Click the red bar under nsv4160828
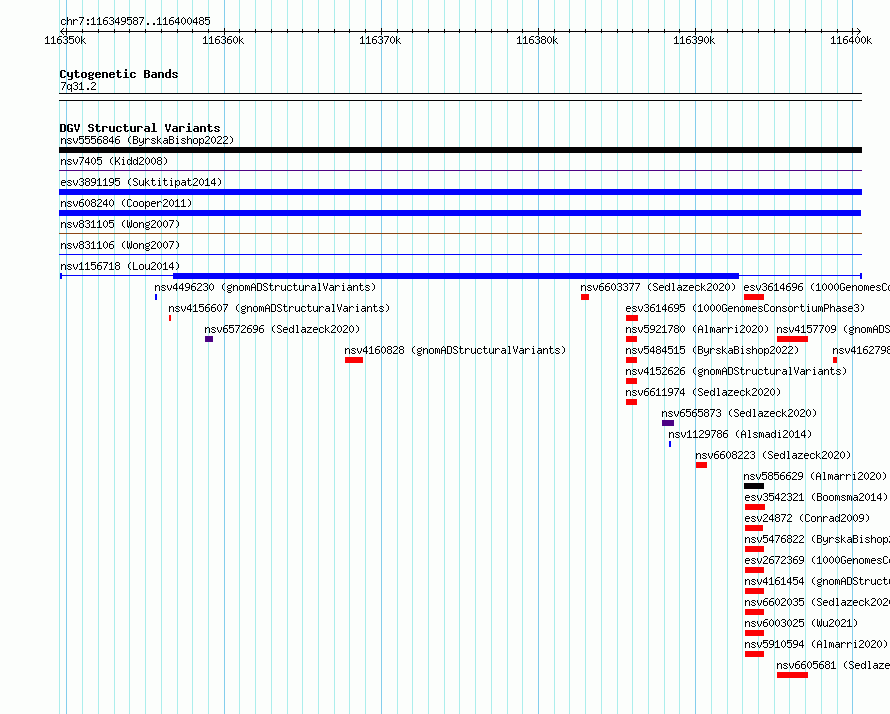Viewport: 890px width, 714px height. (354, 360)
